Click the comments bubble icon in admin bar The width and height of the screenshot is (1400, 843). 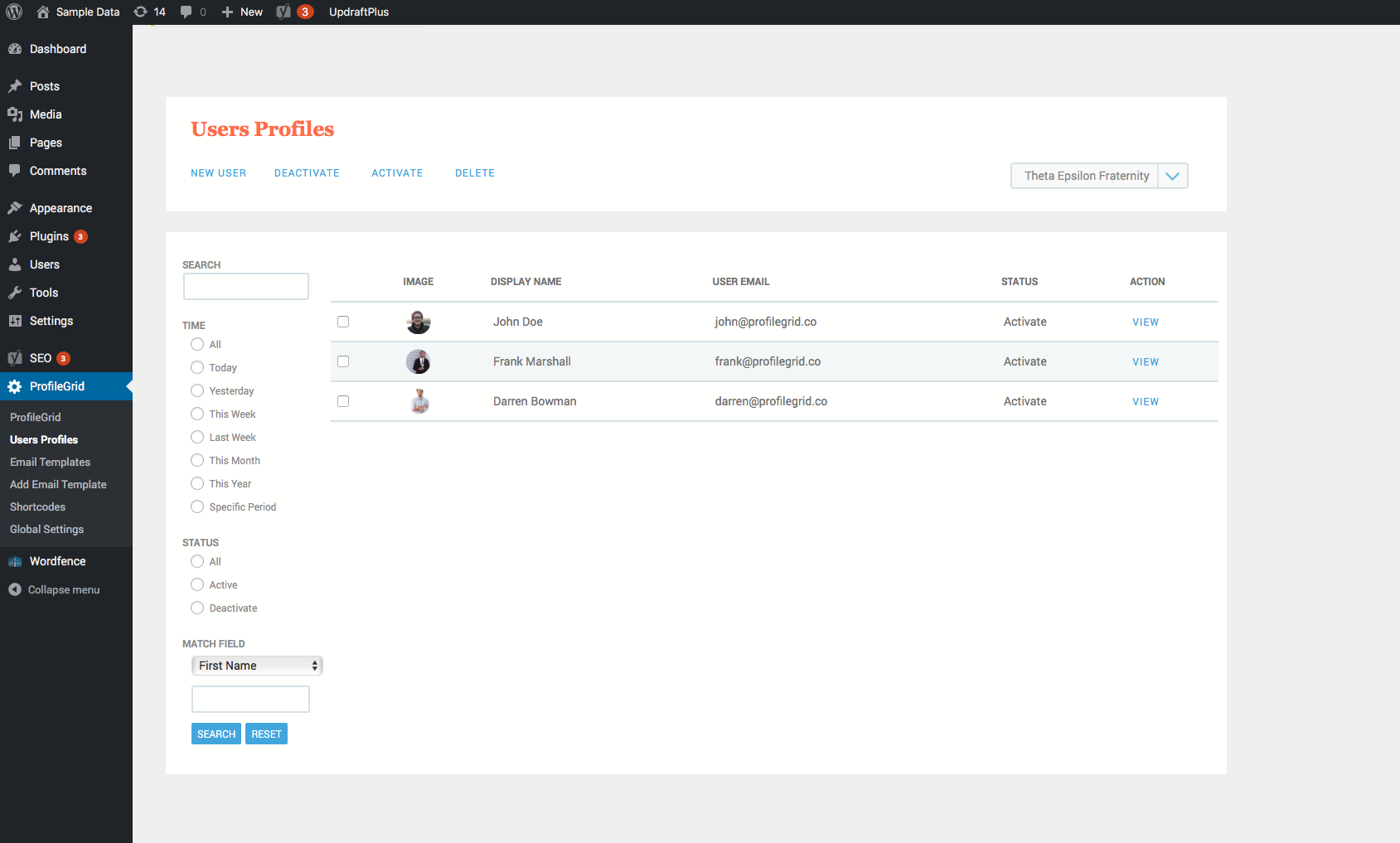pyautogui.click(x=187, y=12)
